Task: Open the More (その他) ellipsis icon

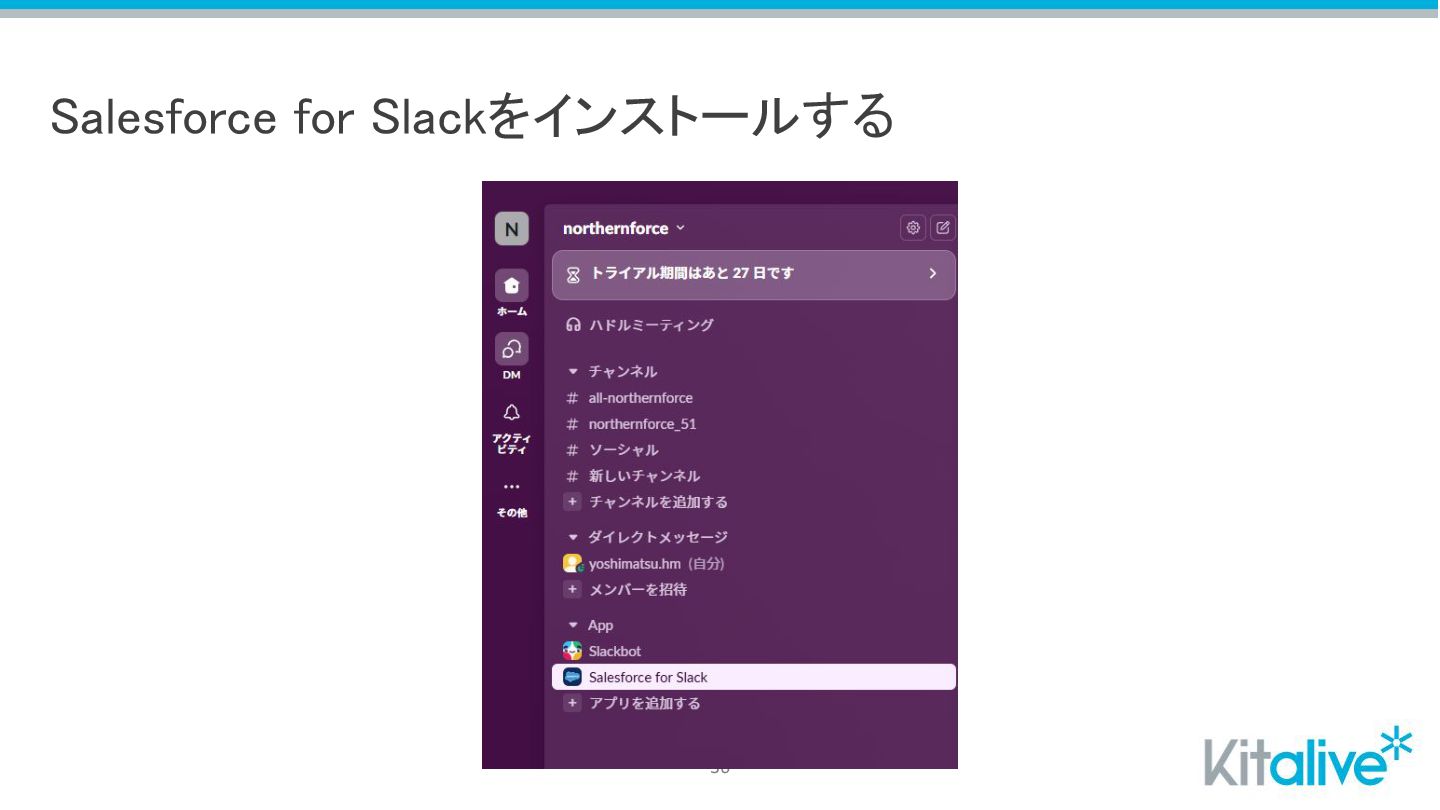Action: (511, 487)
